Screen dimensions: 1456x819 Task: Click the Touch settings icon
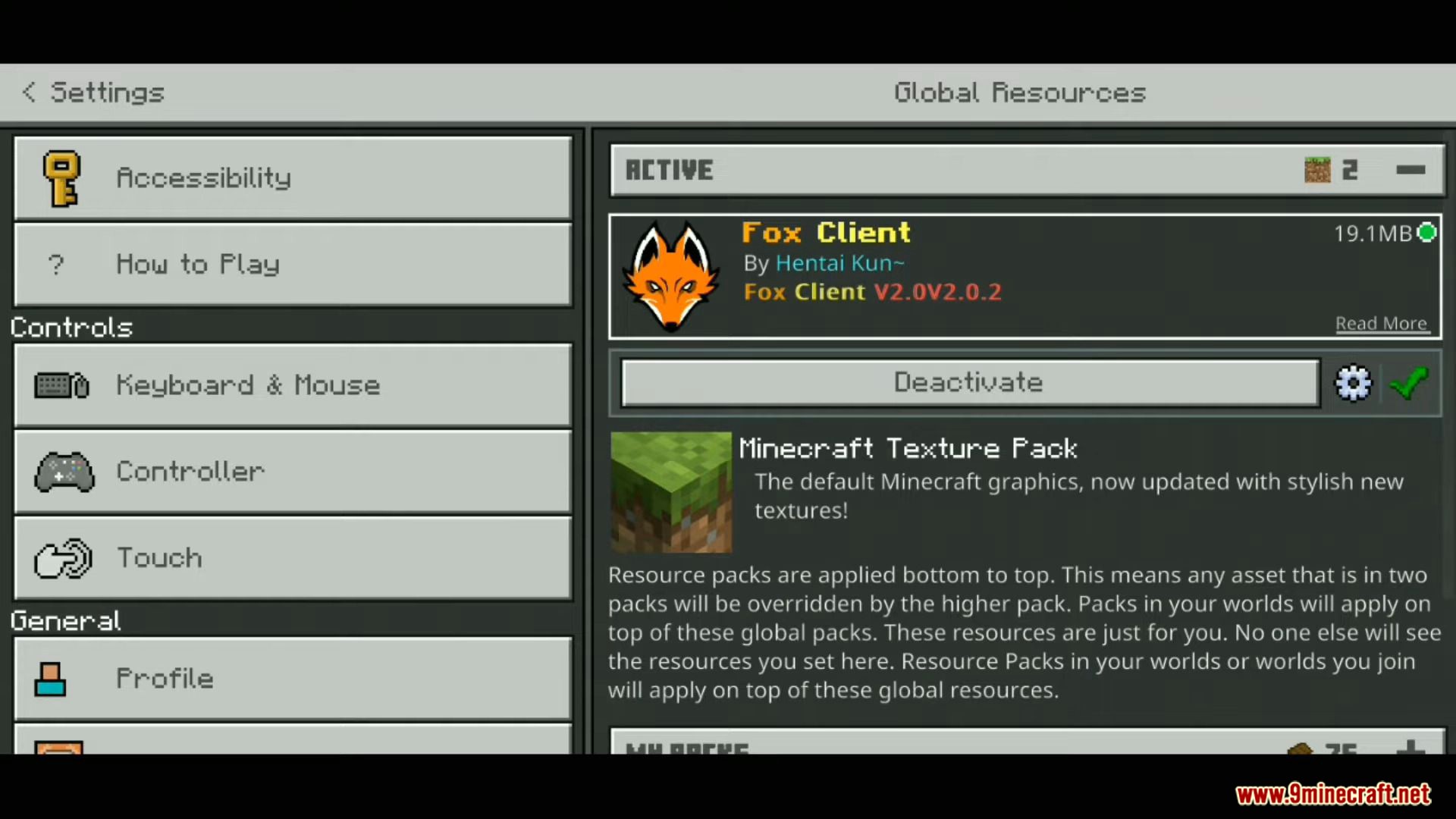tap(63, 557)
